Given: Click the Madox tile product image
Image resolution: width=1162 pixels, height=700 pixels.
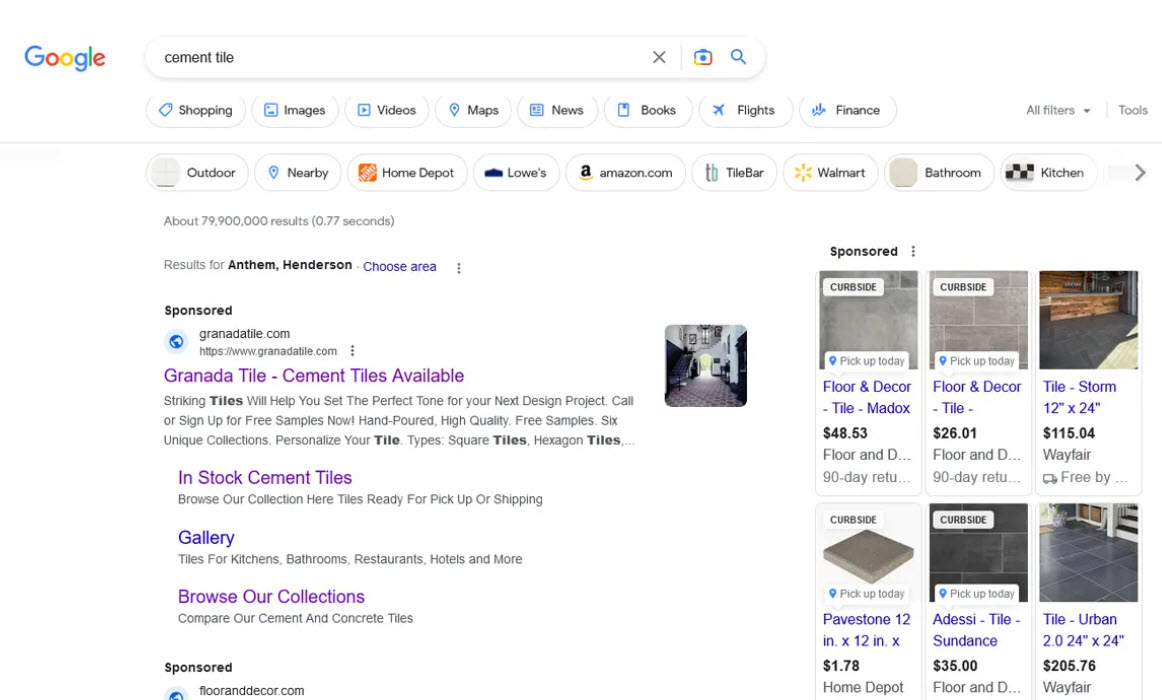Looking at the screenshot, I should point(869,319).
